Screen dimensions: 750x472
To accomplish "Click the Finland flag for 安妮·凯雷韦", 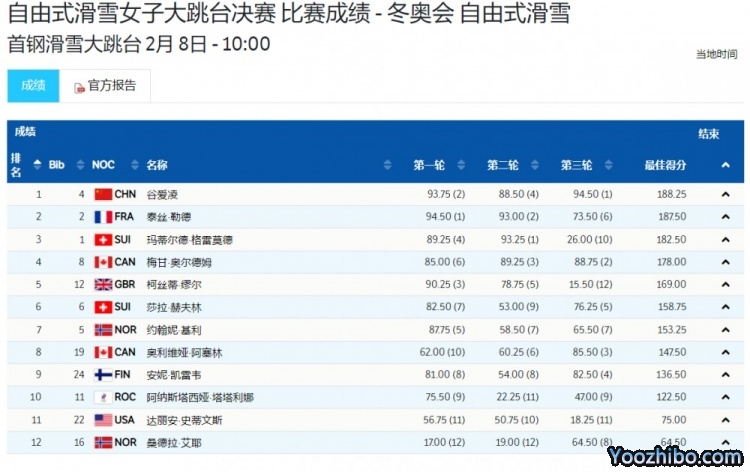I will 103,375.
